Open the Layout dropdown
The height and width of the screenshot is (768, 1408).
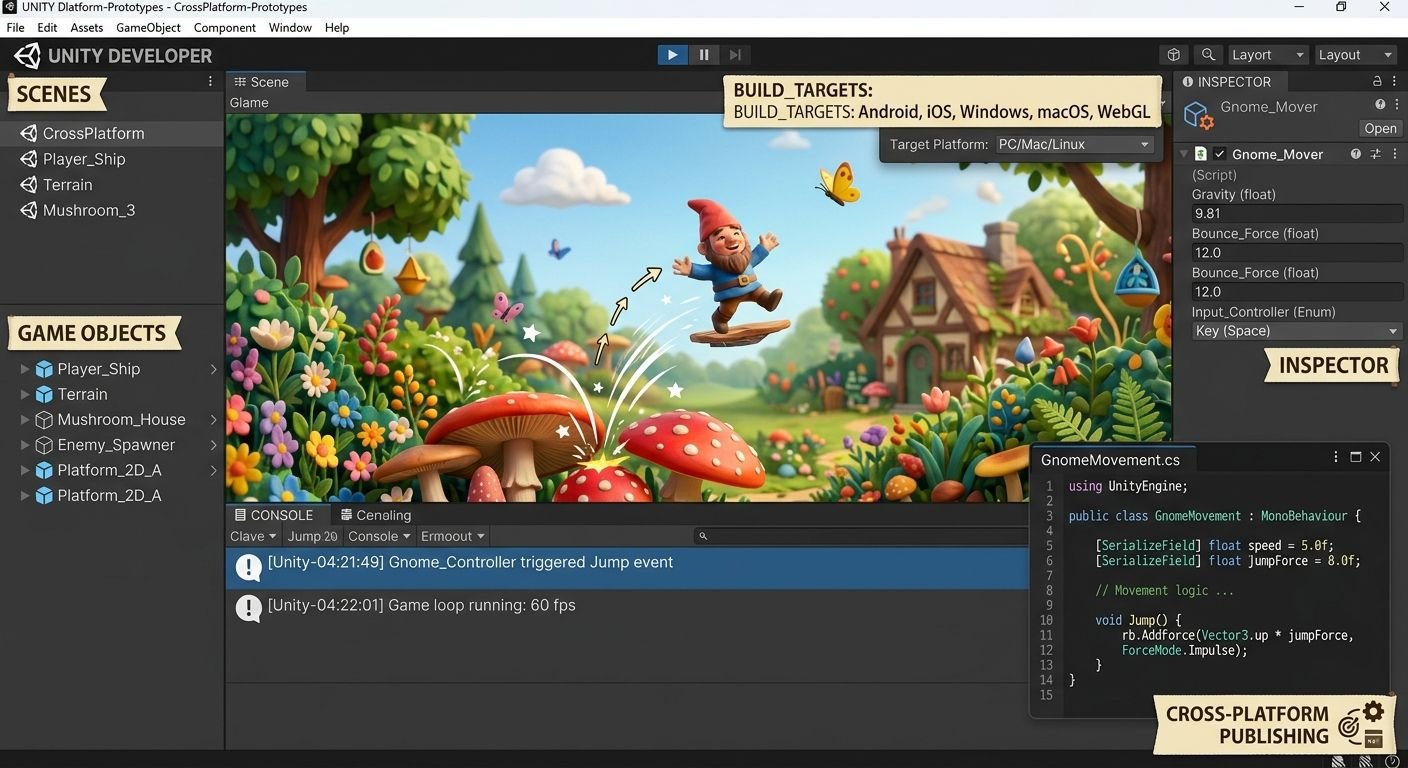(x=1354, y=55)
